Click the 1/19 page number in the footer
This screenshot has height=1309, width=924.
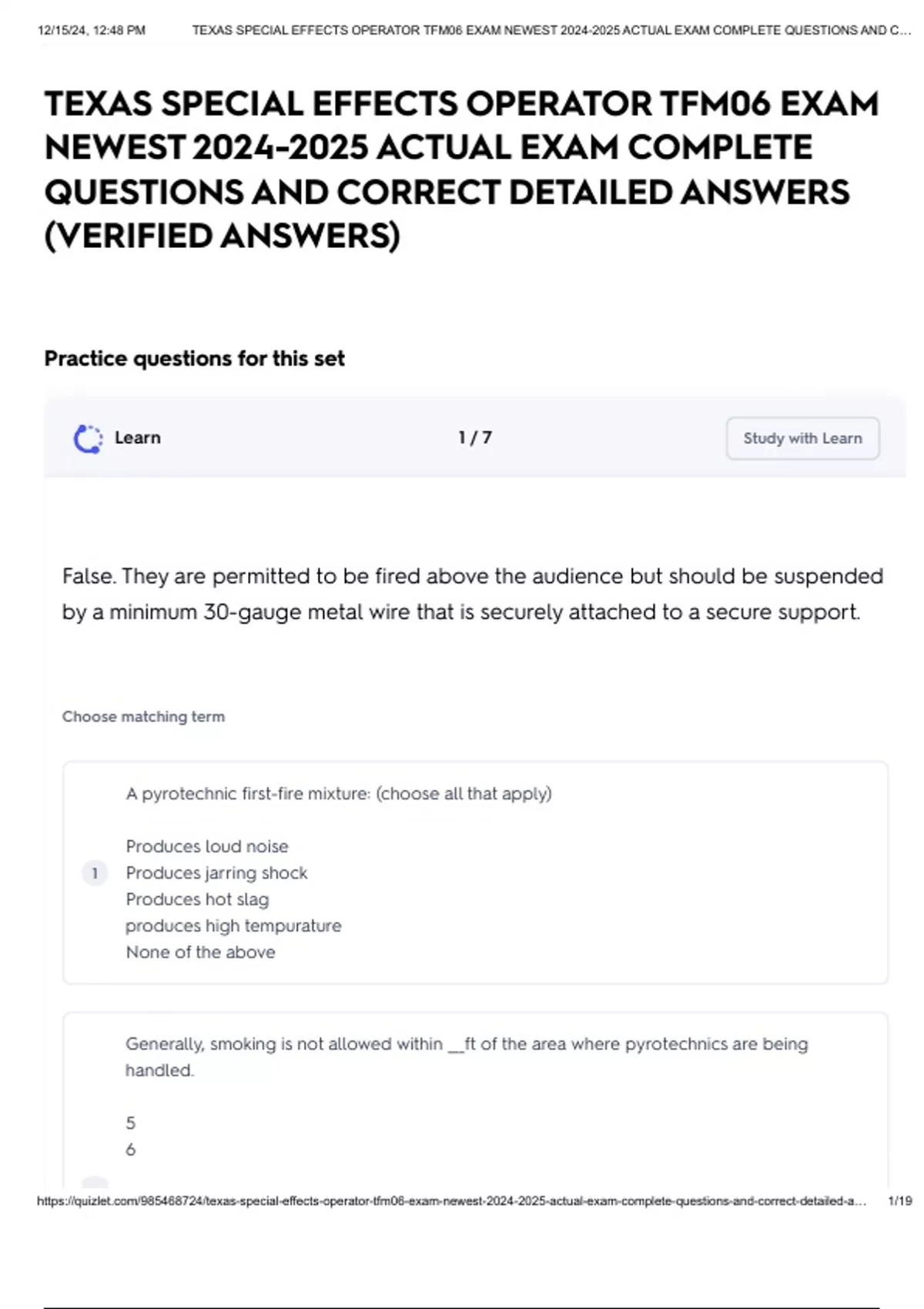click(x=899, y=1201)
